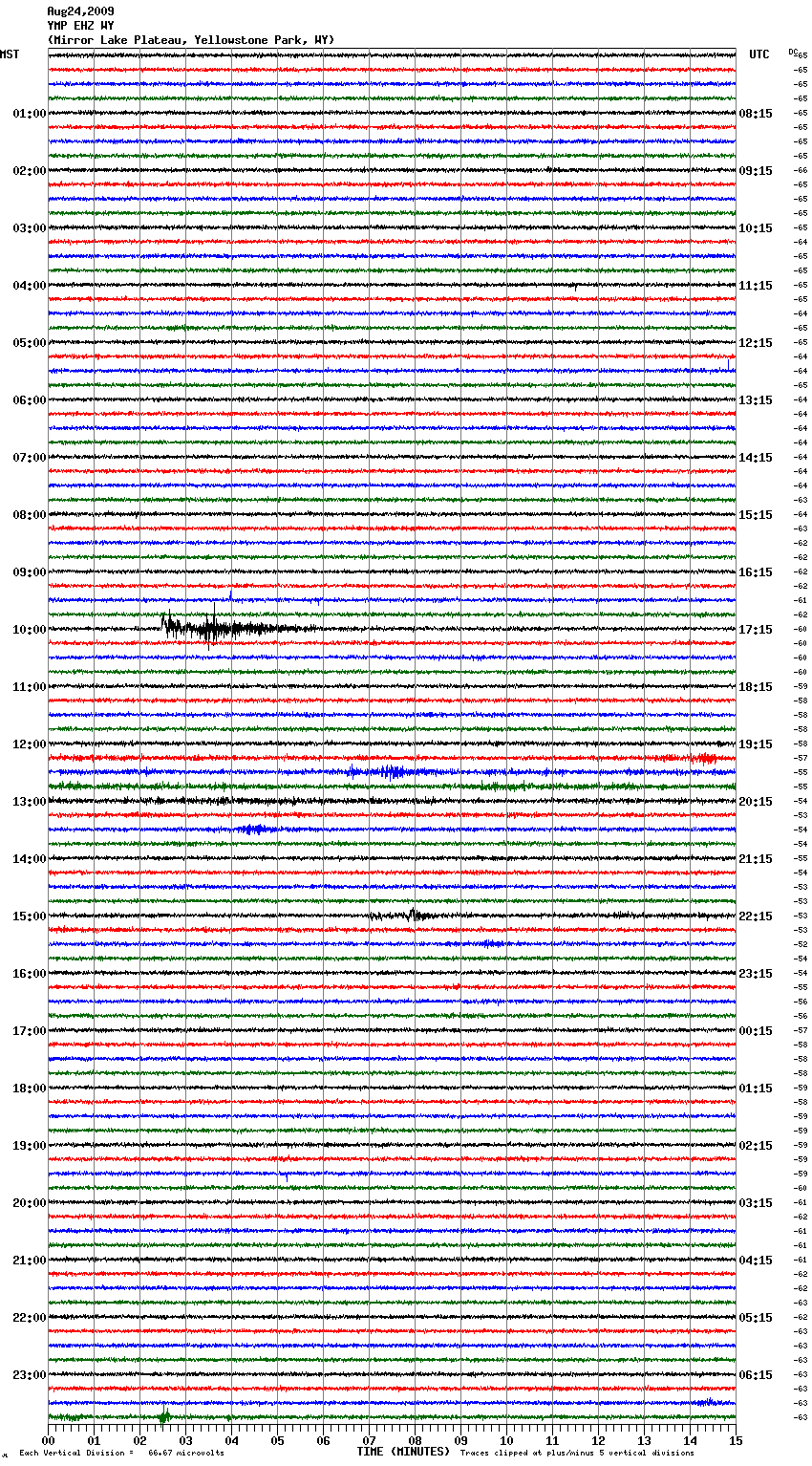Select the 01:00 MST time label
The image size is (812, 1466).
(x=30, y=114)
